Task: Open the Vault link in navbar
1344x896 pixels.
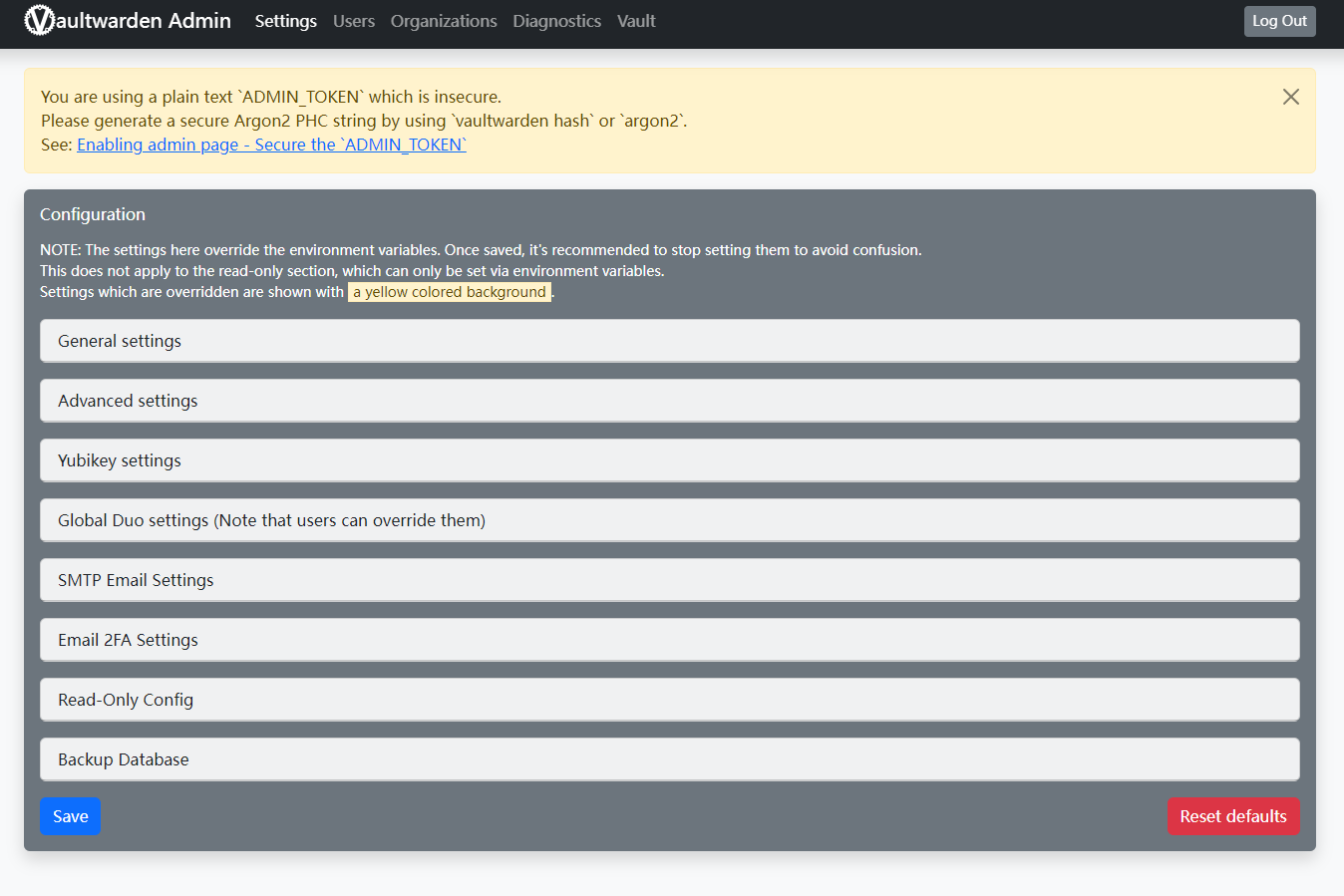Action: tap(635, 21)
